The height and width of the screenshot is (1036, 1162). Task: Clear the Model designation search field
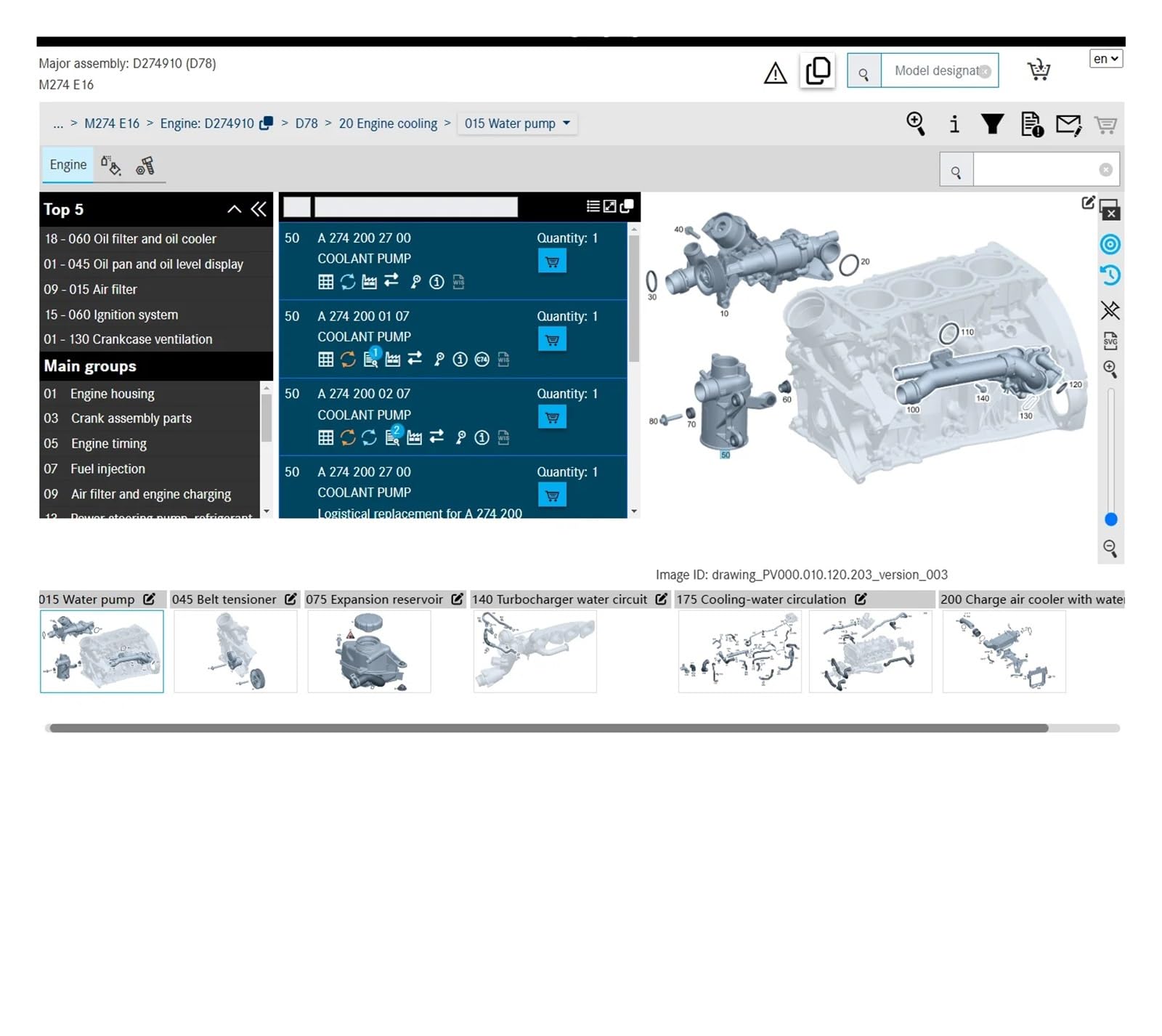985,71
